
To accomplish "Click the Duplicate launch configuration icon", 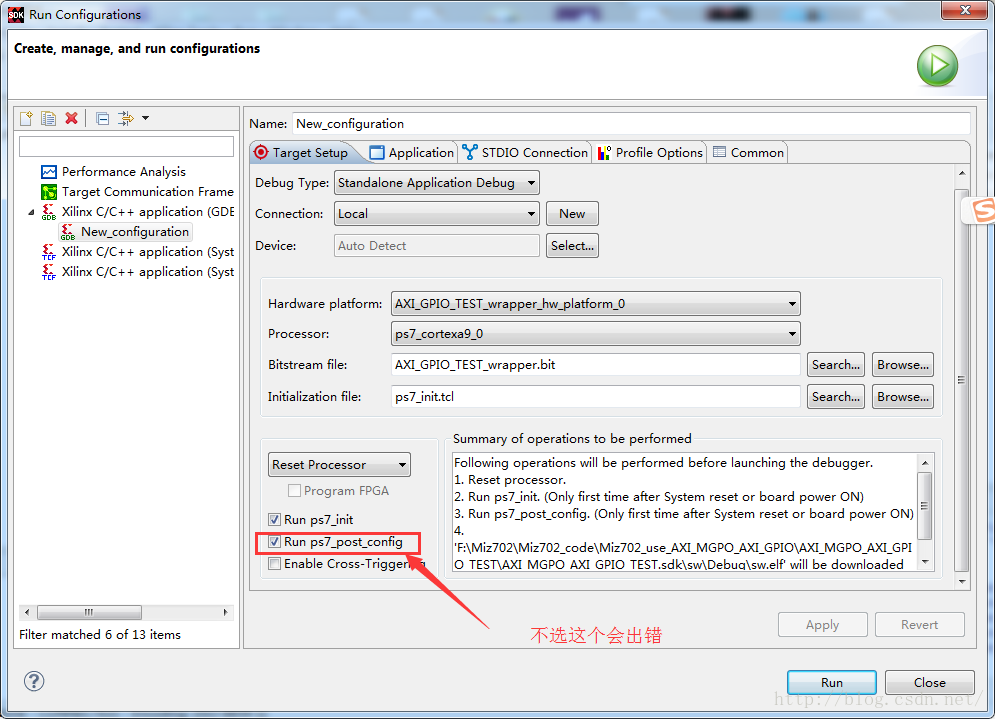I will (48, 118).
